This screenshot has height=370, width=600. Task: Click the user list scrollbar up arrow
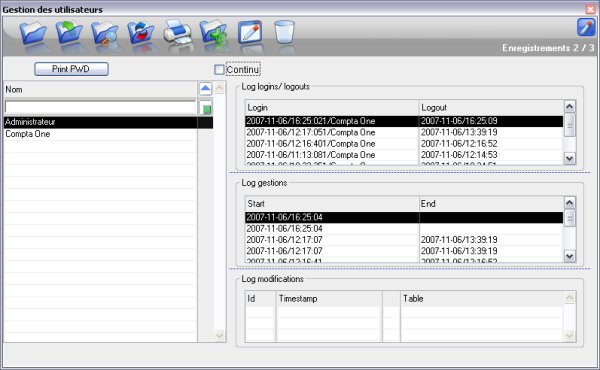point(220,88)
